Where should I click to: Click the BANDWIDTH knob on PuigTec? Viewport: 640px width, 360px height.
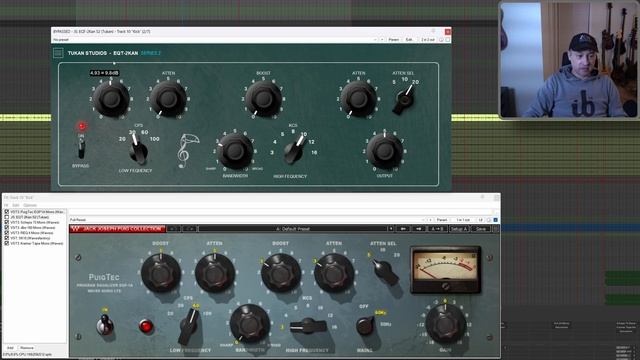click(x=250, y=324)
